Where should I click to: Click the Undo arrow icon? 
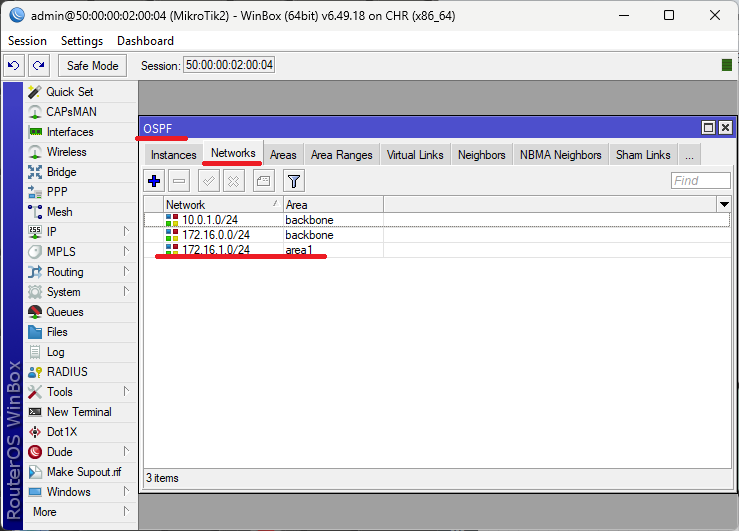14,66
